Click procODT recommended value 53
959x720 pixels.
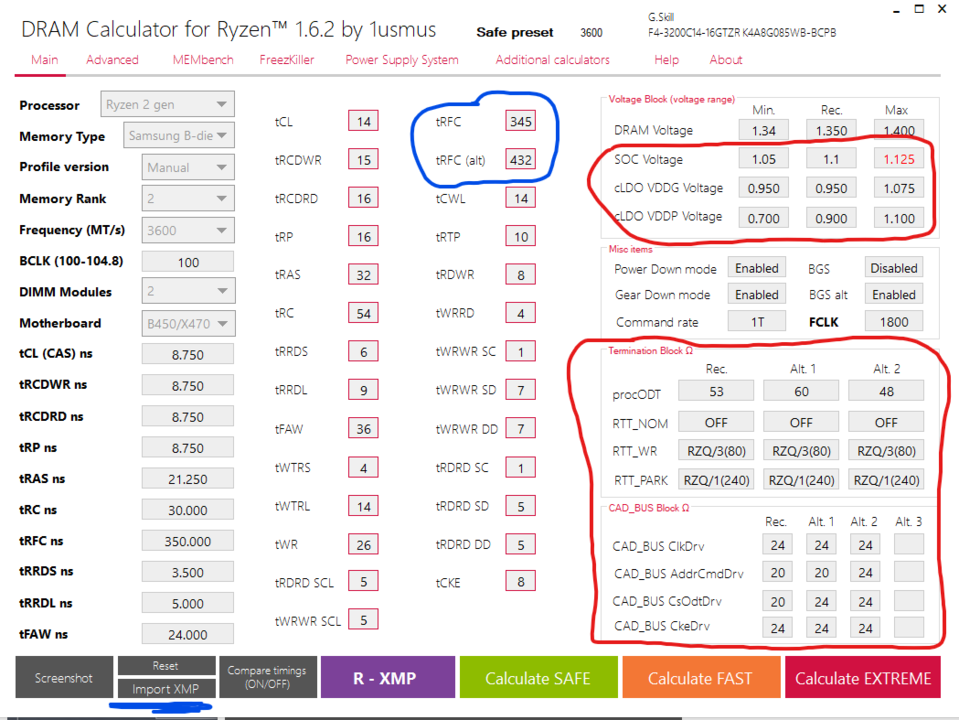pos(716,391)
